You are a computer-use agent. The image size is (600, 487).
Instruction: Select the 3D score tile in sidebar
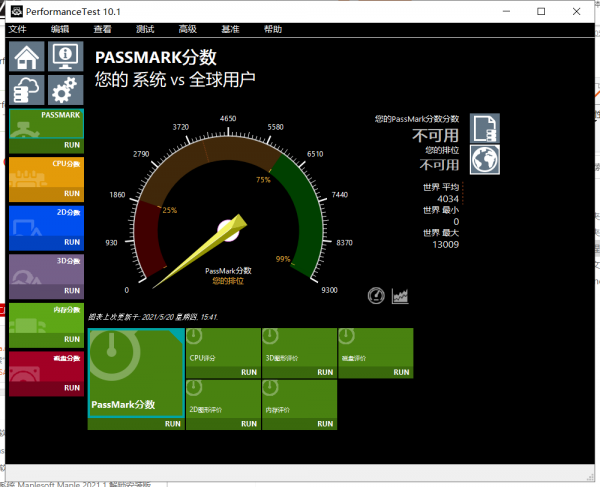46,269
